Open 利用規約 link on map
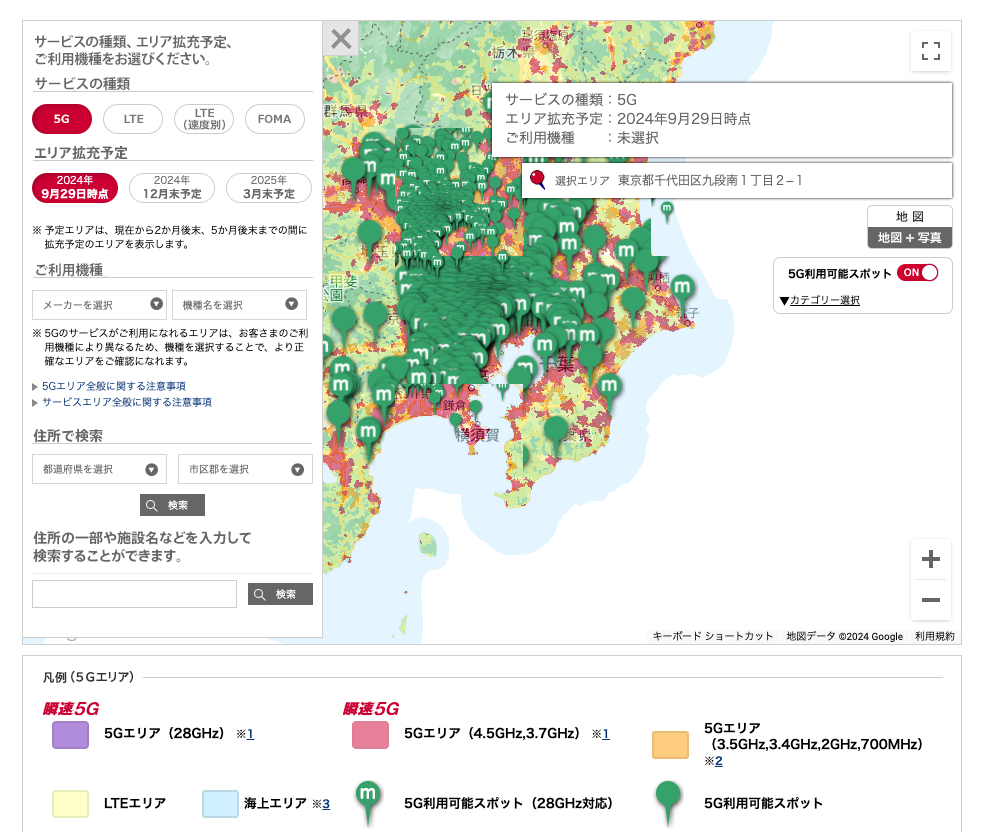981x832 pixels. coord(935,636)
